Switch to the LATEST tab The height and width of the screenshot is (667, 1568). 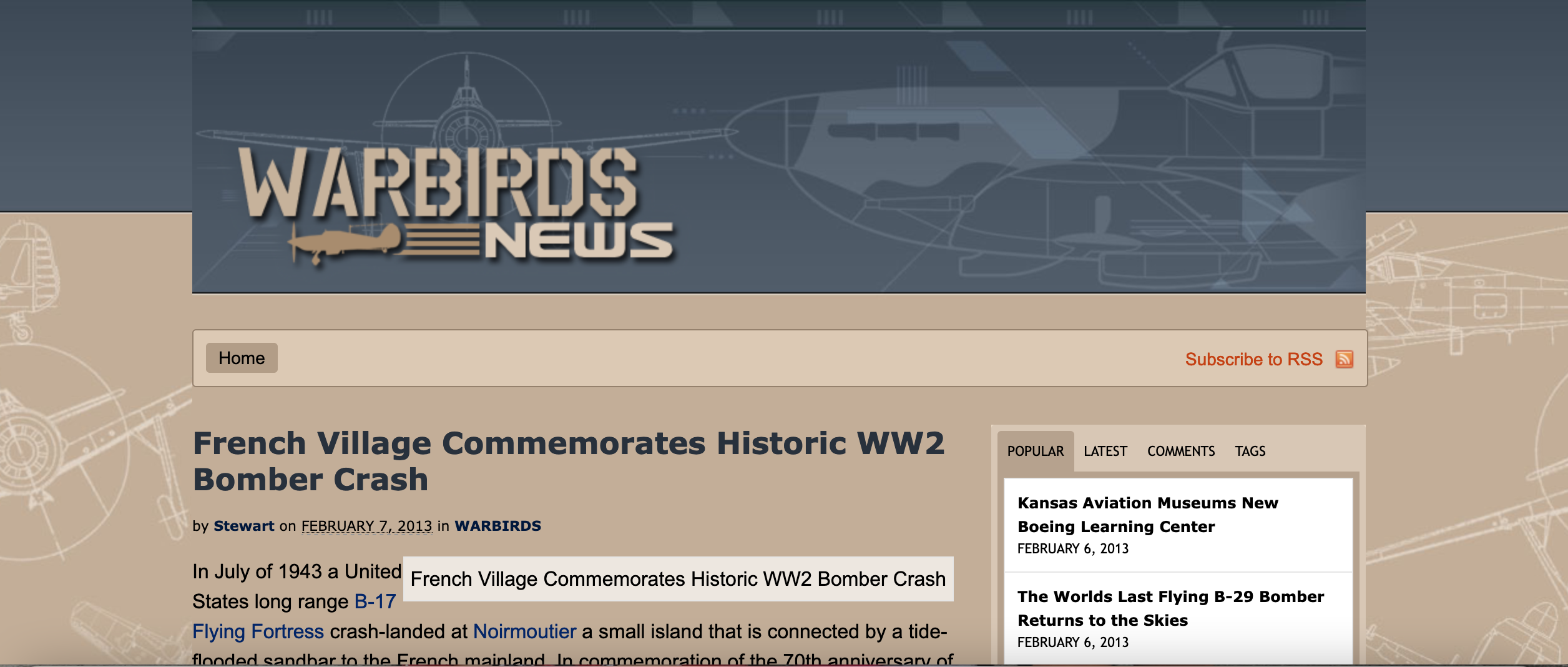click(1105, 451)
